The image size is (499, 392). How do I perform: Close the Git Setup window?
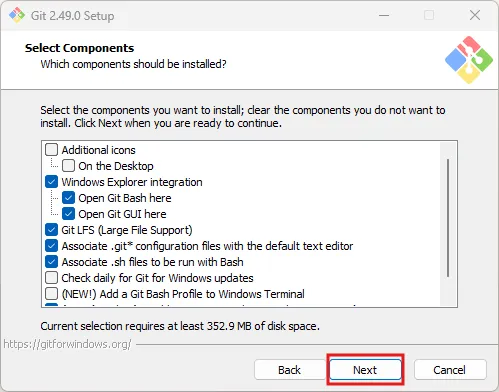(475, 15)
